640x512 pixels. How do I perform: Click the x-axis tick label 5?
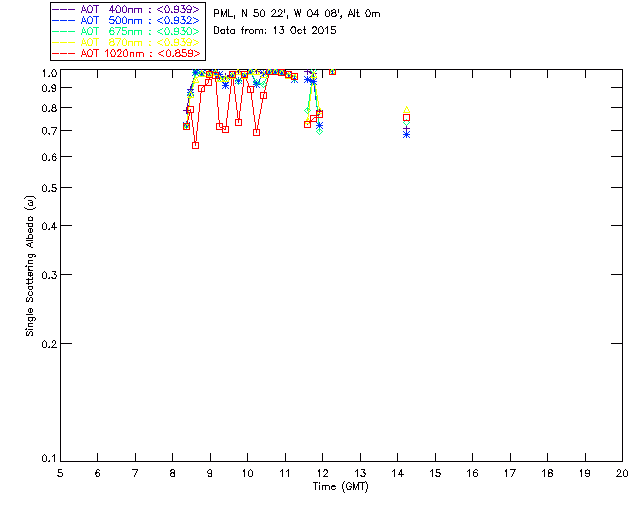point(60,474)
